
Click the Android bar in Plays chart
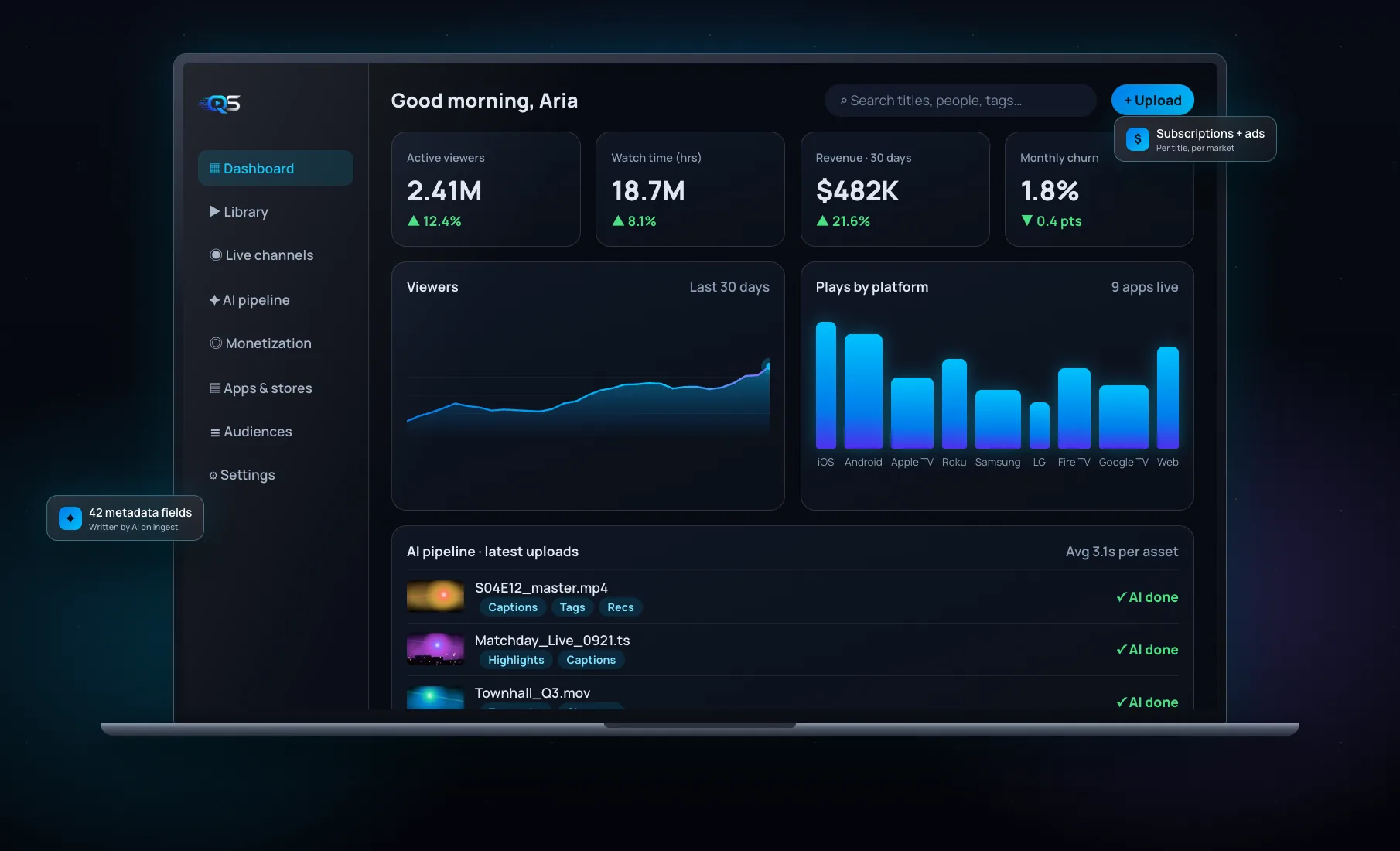(x=863, y=391)
